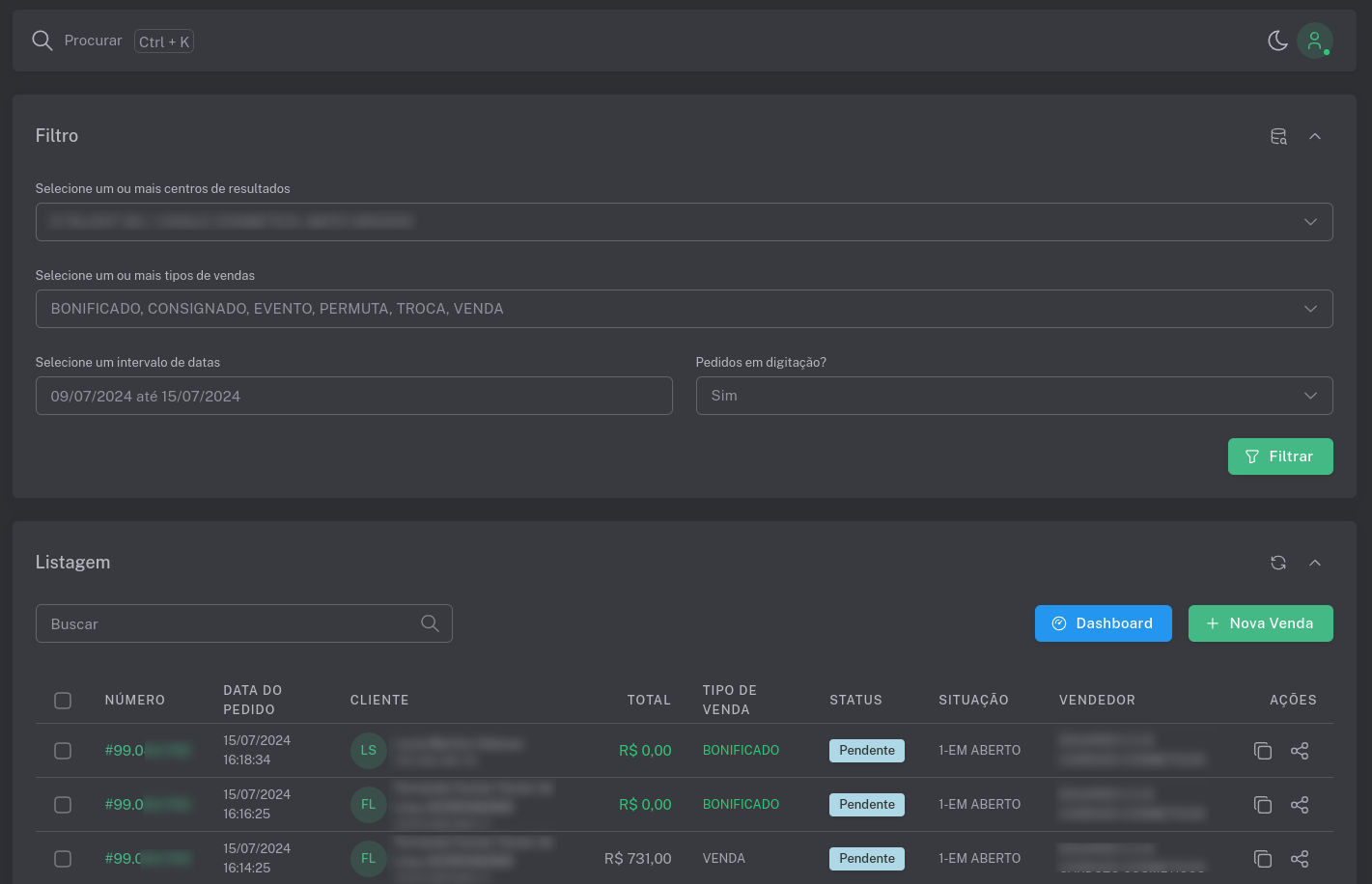The height and width of the screenshot is (884, 1372).
Task: Click the database search icon in Filtro
Action: pos(1278,137)
